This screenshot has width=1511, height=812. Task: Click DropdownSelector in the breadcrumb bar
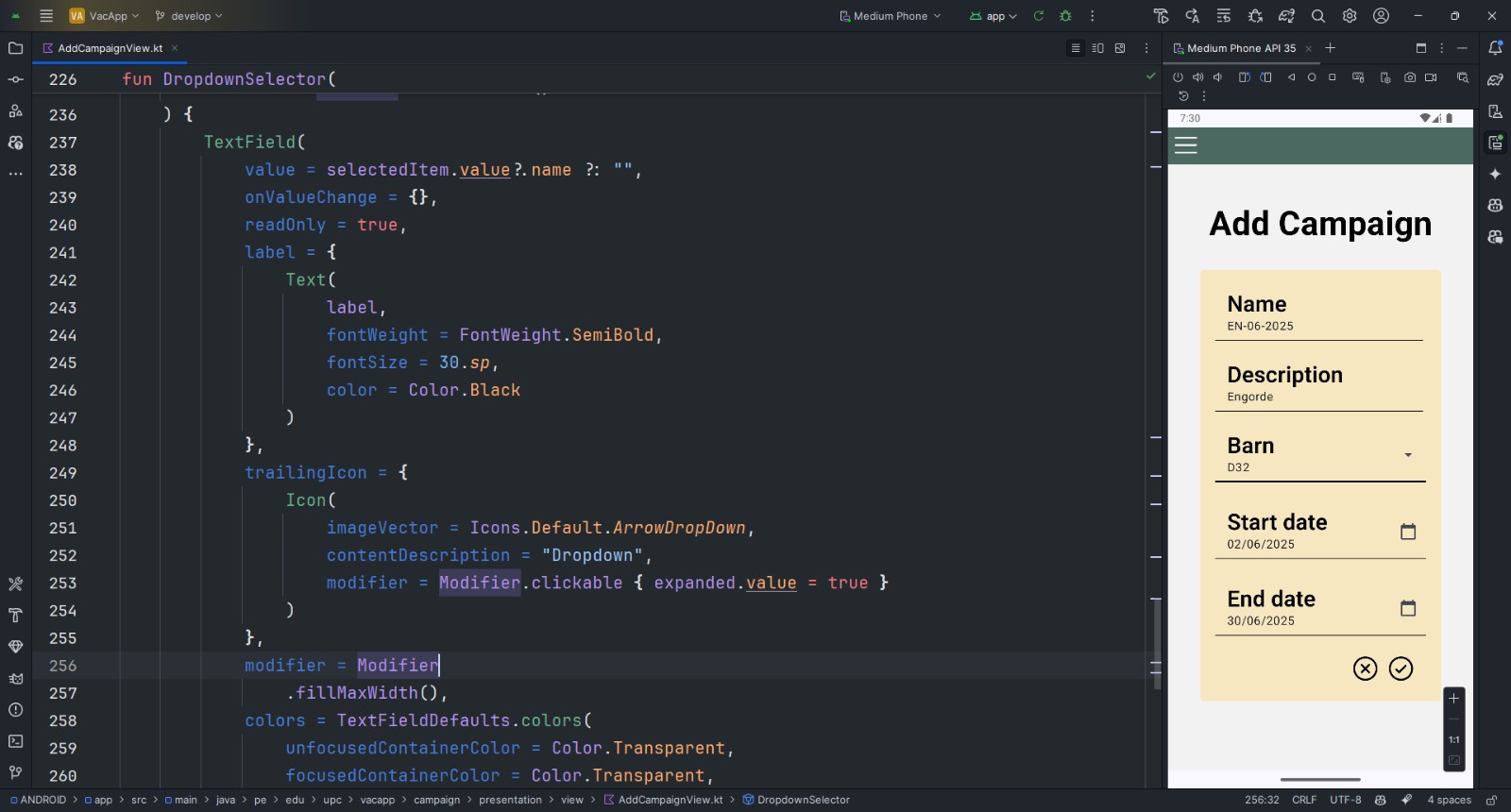click(803, 800)
